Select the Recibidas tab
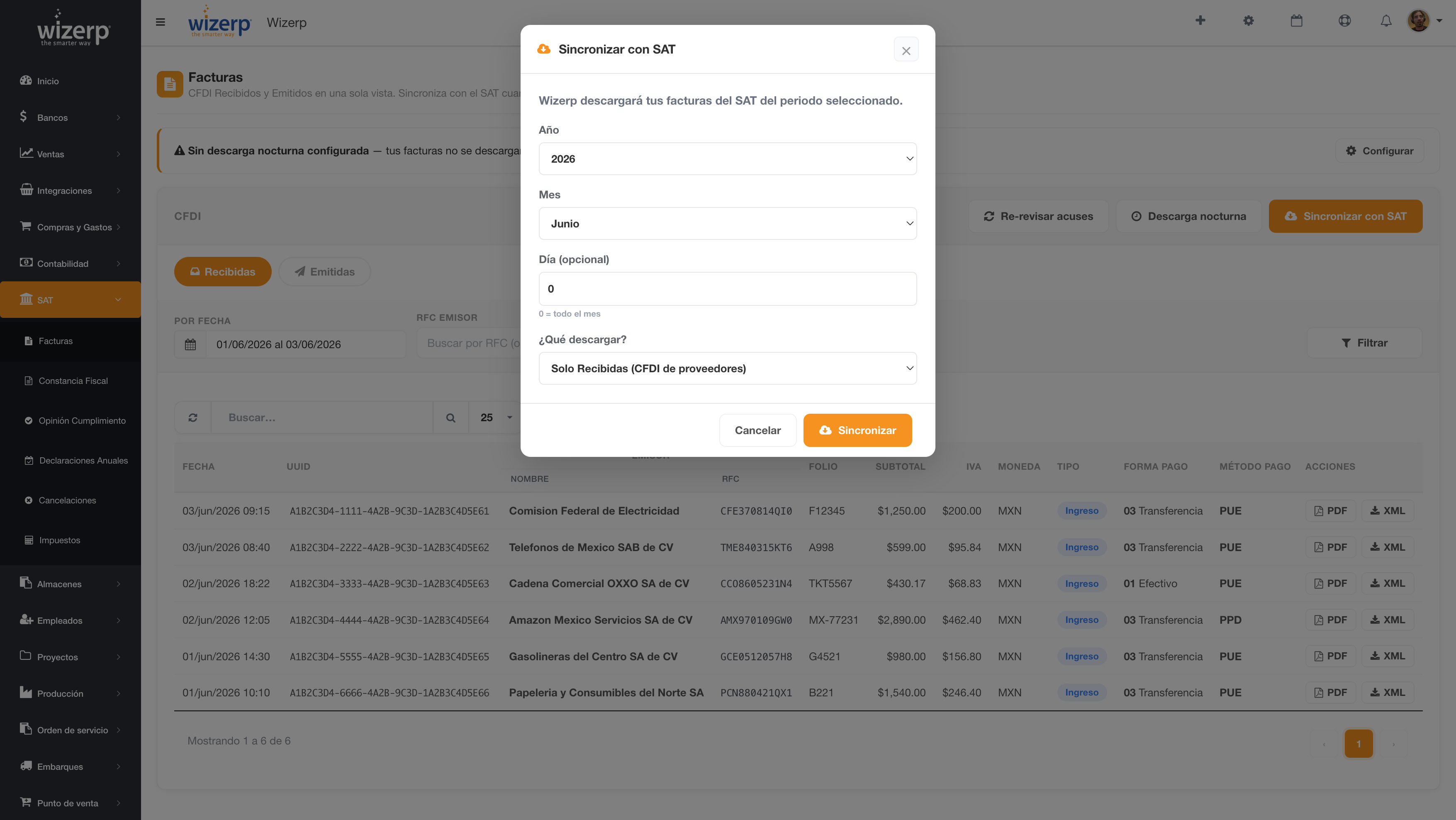 tap(223, 271)
